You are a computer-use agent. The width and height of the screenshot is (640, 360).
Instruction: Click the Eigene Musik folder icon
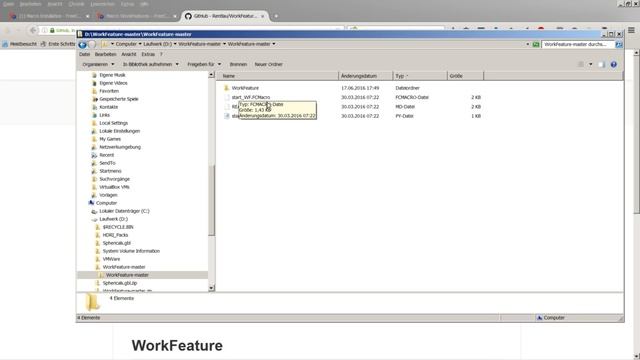(x=94, y=75)
